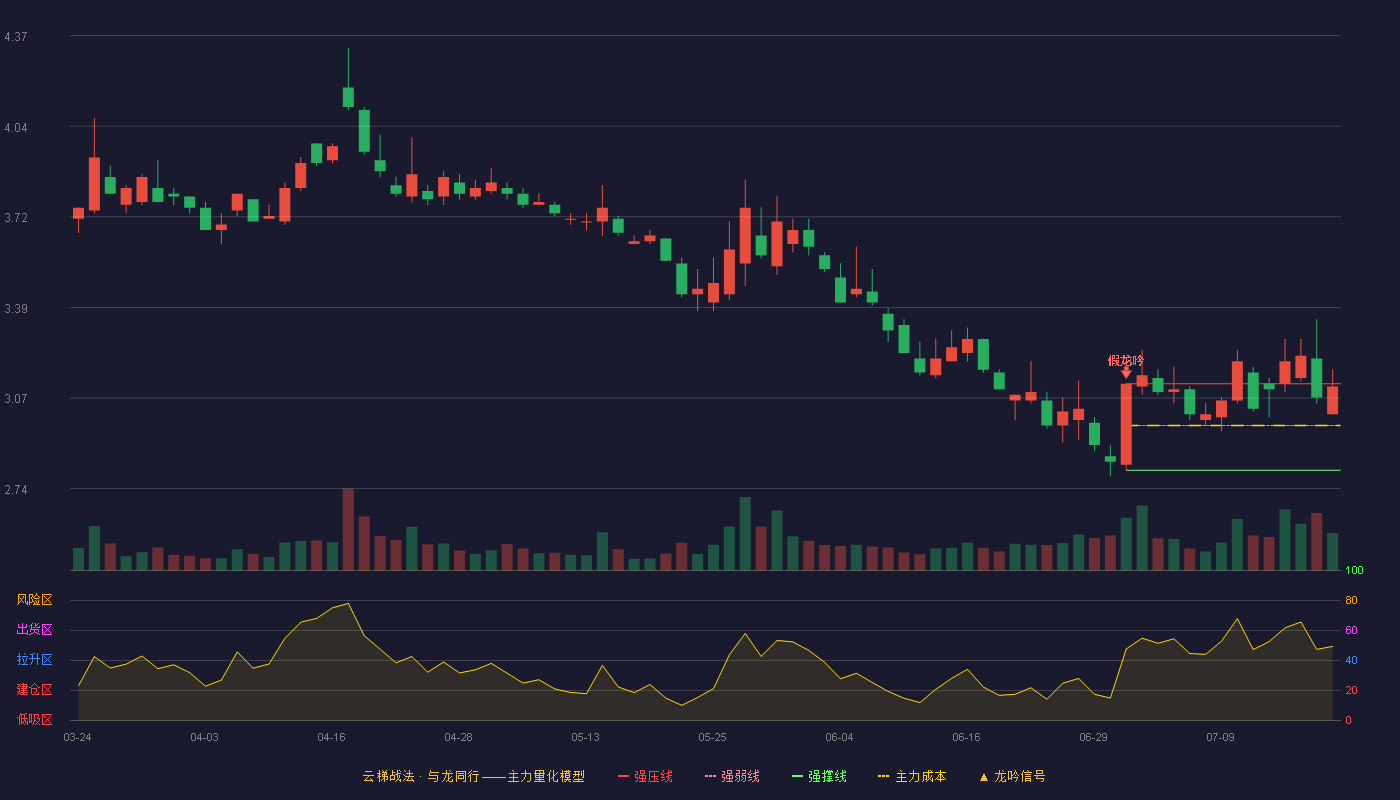Viewport: 1400px width, 800px height.
Task: Click the 3.39 price axis label
Action: pyautogui.click(x=16, y=309)
